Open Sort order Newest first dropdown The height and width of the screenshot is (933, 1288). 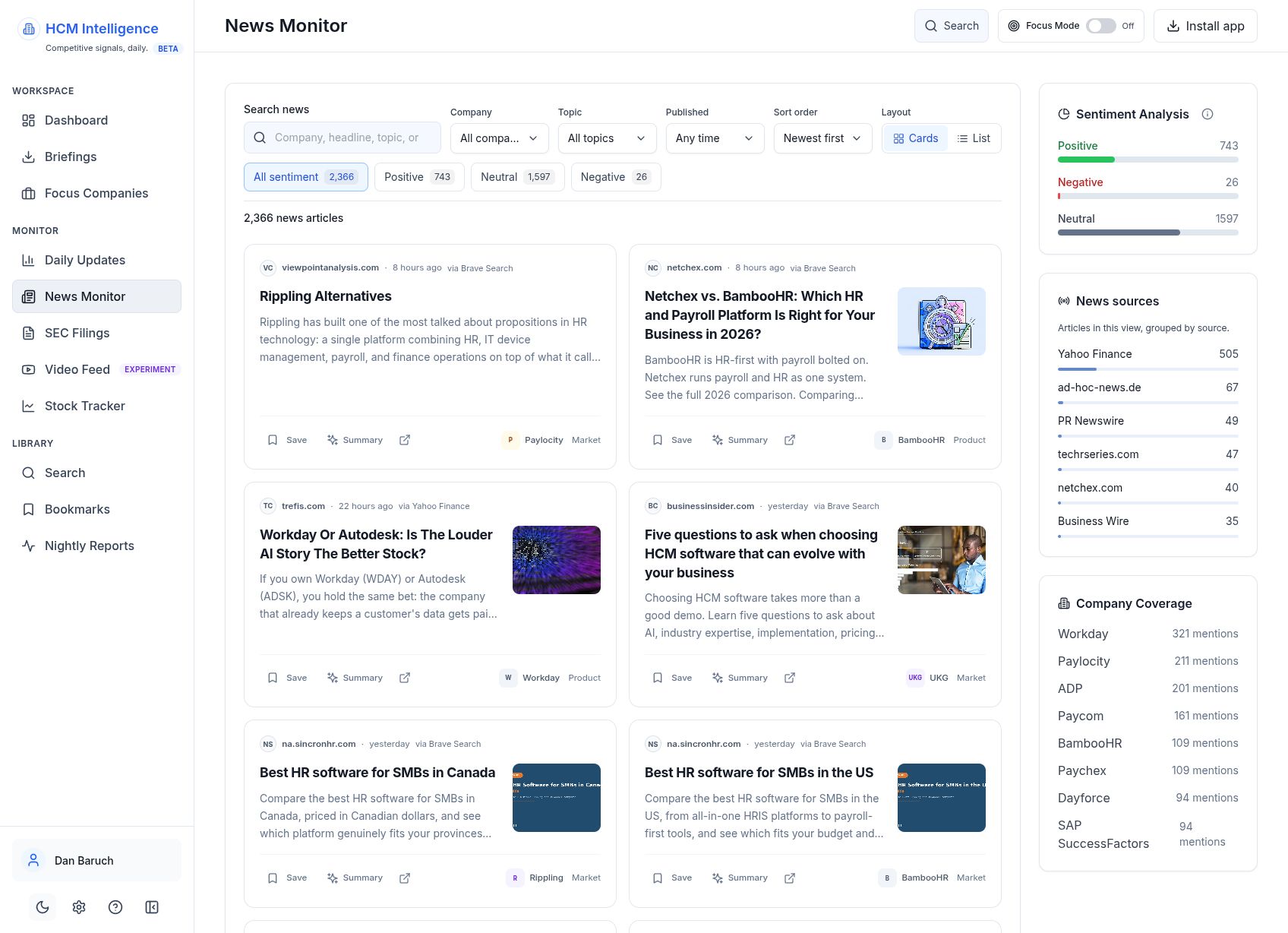pyautogui.click(x=822, y=138)
